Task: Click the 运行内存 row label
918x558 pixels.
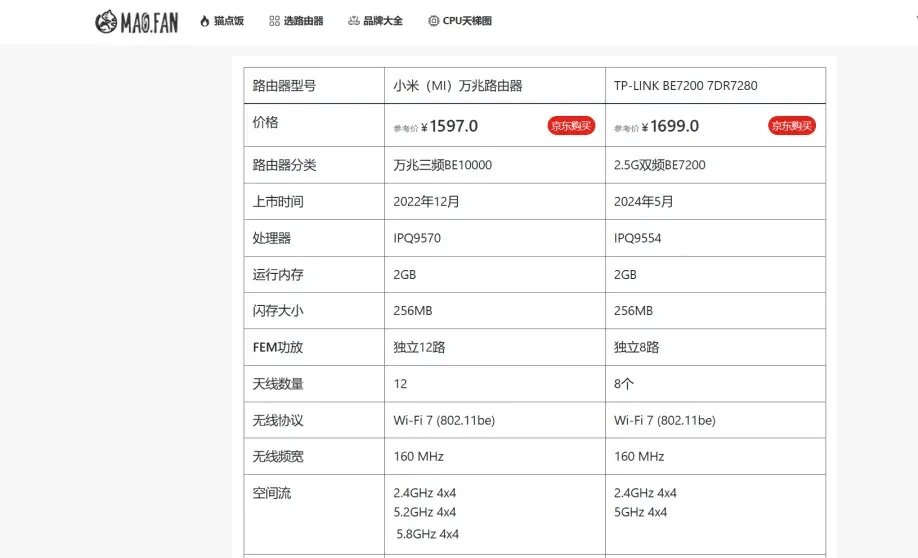Action: click(x=278, y=275)
